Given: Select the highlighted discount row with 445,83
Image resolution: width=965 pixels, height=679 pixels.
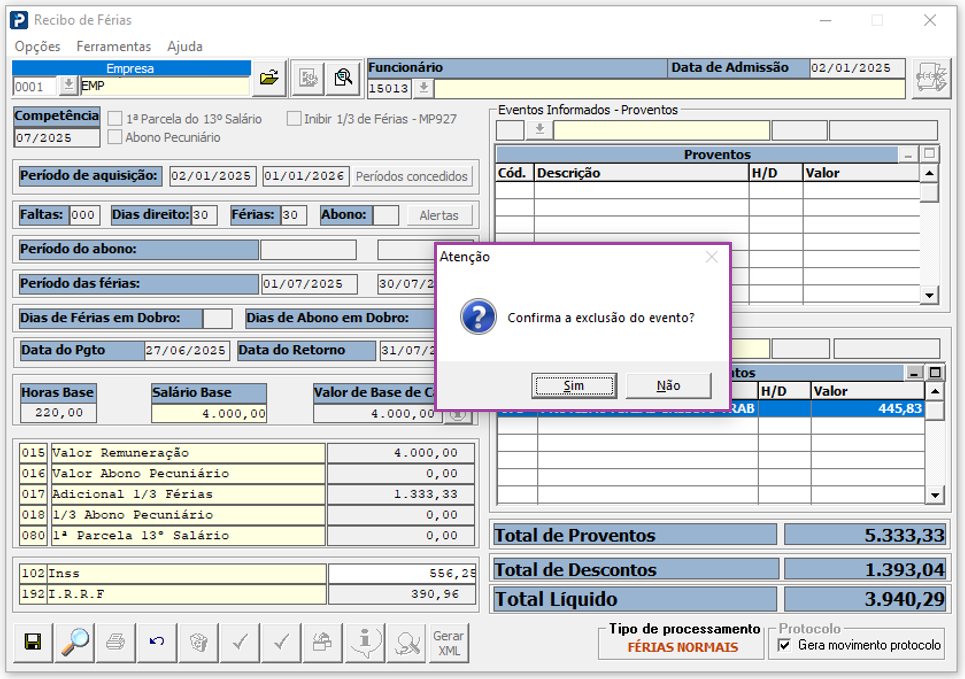Looking at the screenshot, I should point(711,408).
